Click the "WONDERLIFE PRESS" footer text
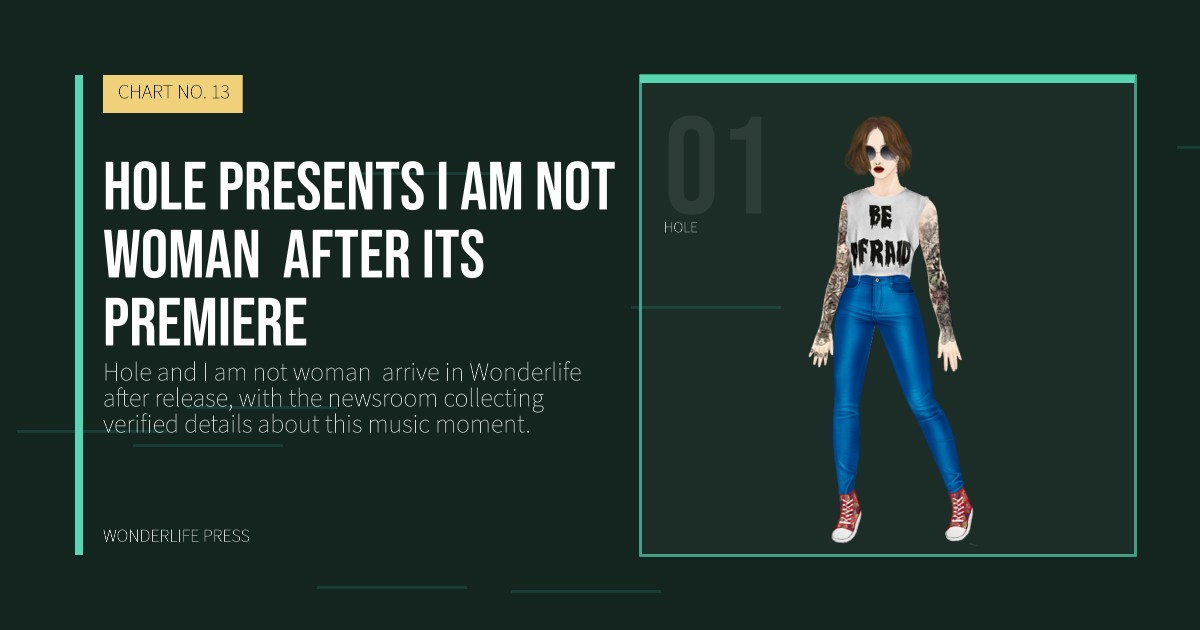 tap(176, 536)
